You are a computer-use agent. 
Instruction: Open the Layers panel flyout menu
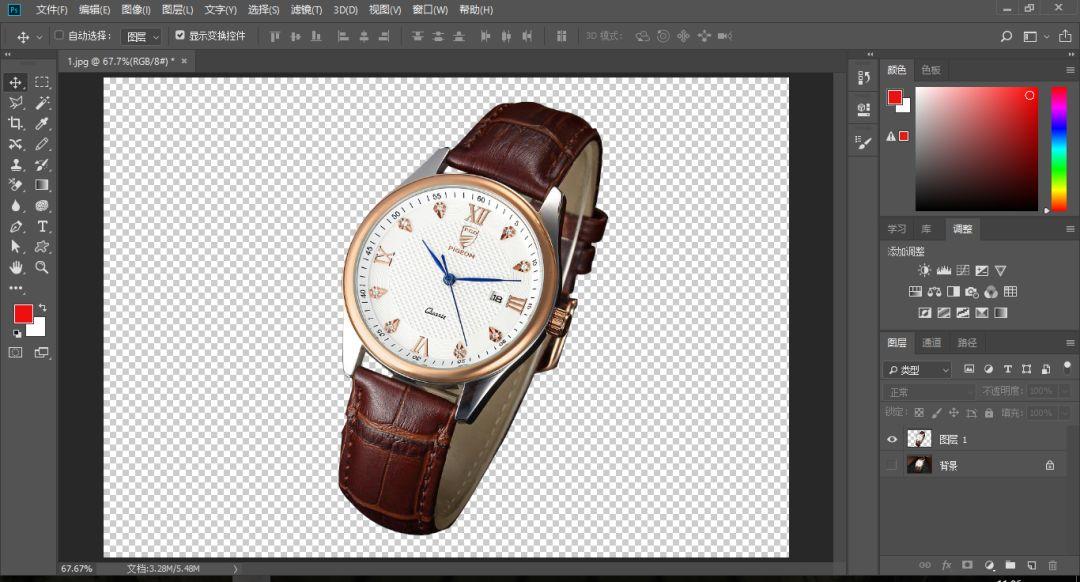1070,343
